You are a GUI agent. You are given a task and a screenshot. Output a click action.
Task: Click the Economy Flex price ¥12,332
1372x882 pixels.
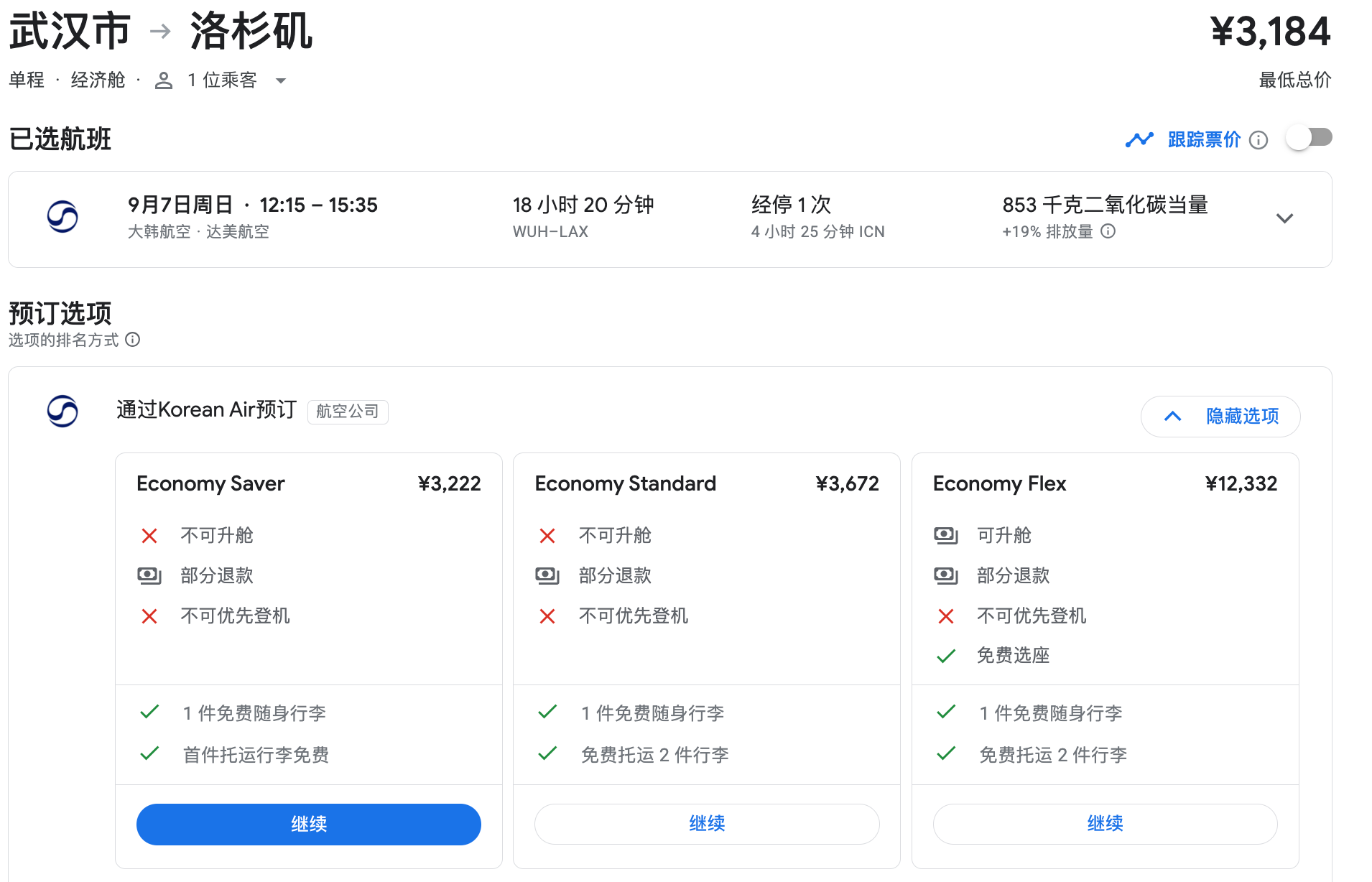[1241, 483]
